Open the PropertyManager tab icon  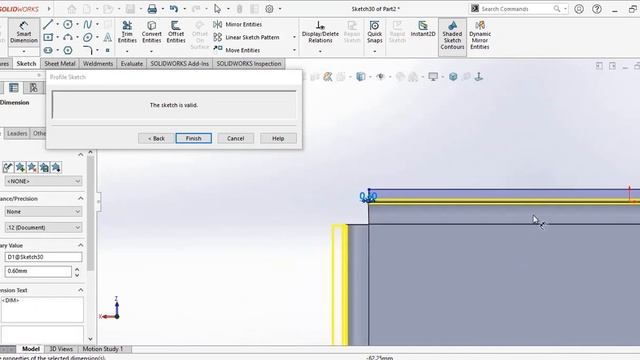tap(14, 88)
